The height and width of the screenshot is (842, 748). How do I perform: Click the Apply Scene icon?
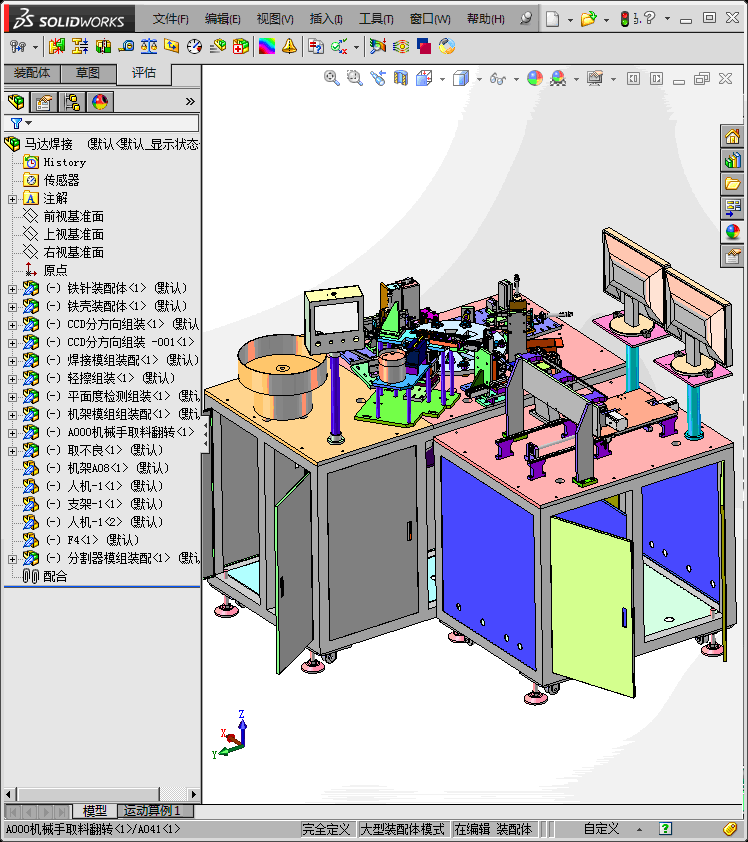tap(558, 78)
